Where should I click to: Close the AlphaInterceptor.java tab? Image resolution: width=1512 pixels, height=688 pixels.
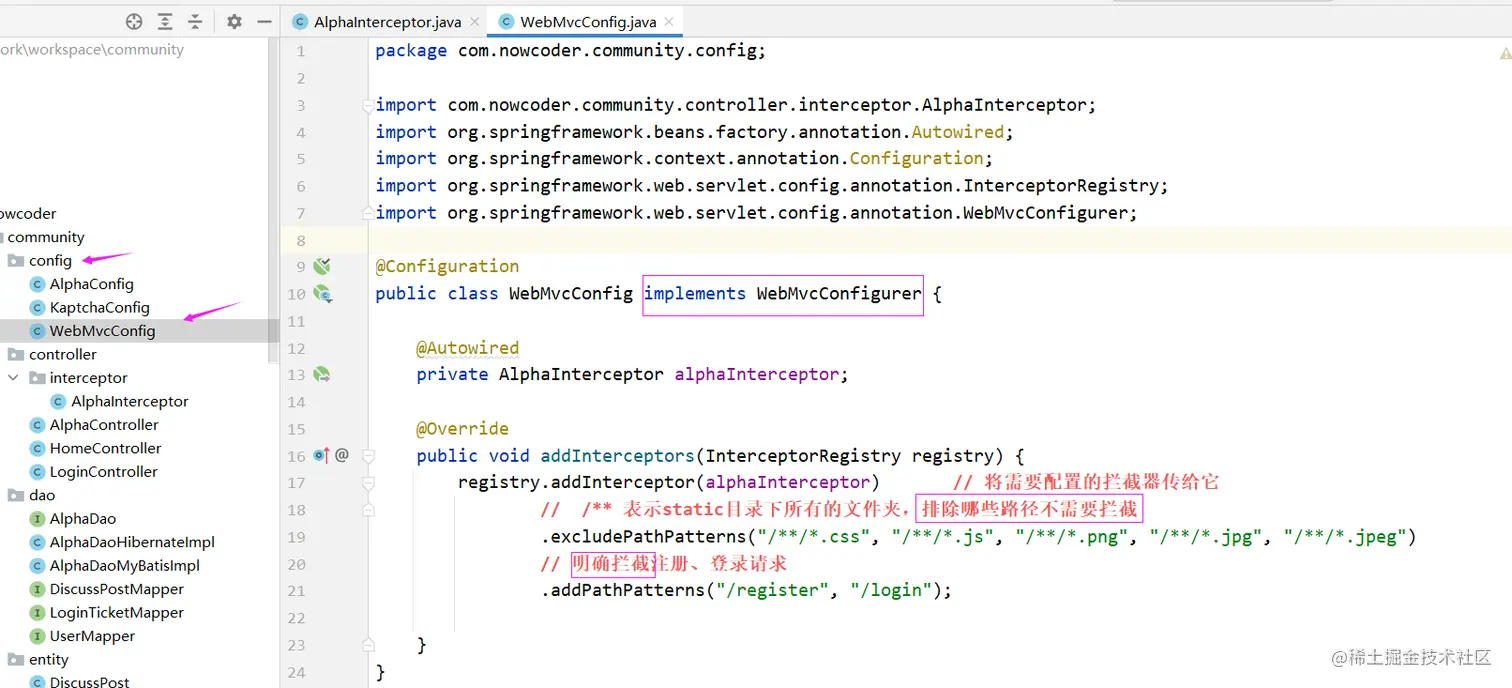point(474,22)
